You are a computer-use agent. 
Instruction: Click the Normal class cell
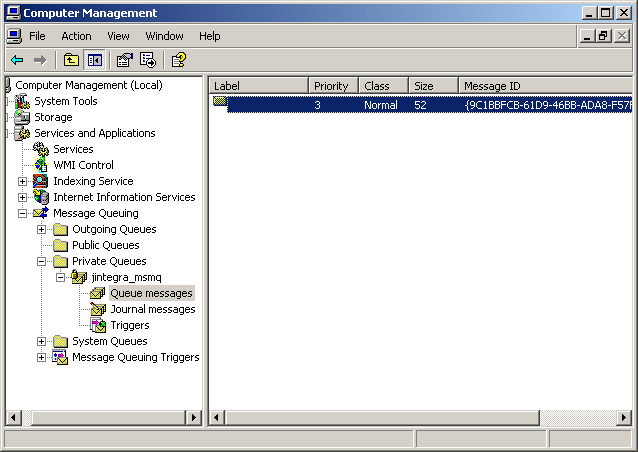click(381, 105)
